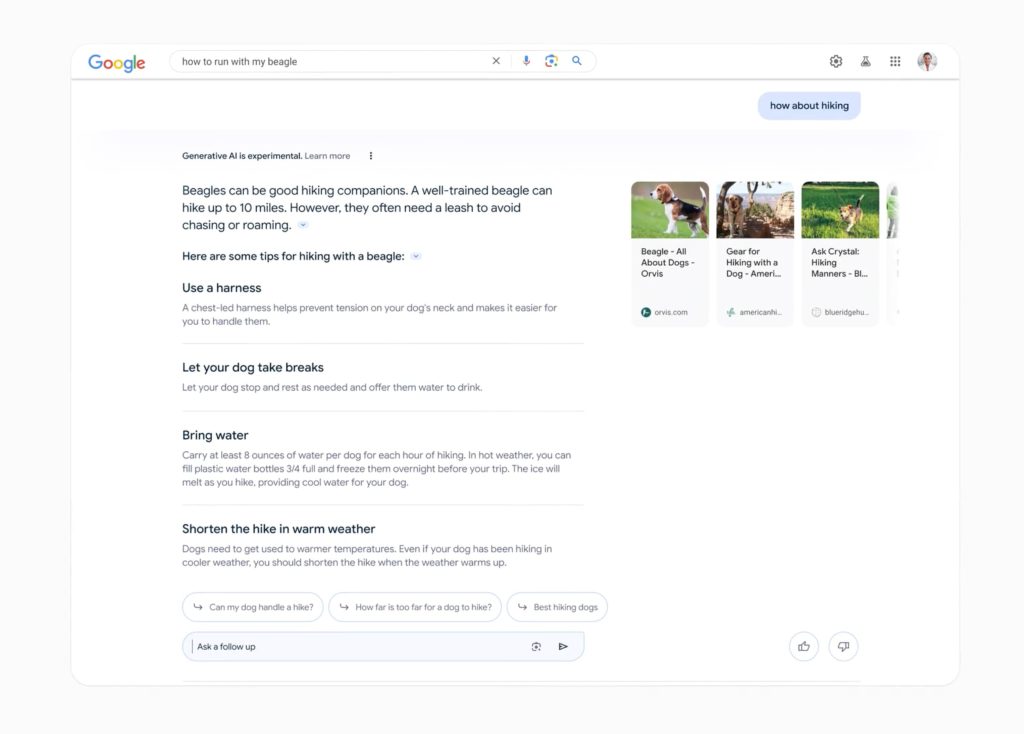
Task: Select 'Best hiking dogs' suggestion
Action: click(x=557, y=607)
